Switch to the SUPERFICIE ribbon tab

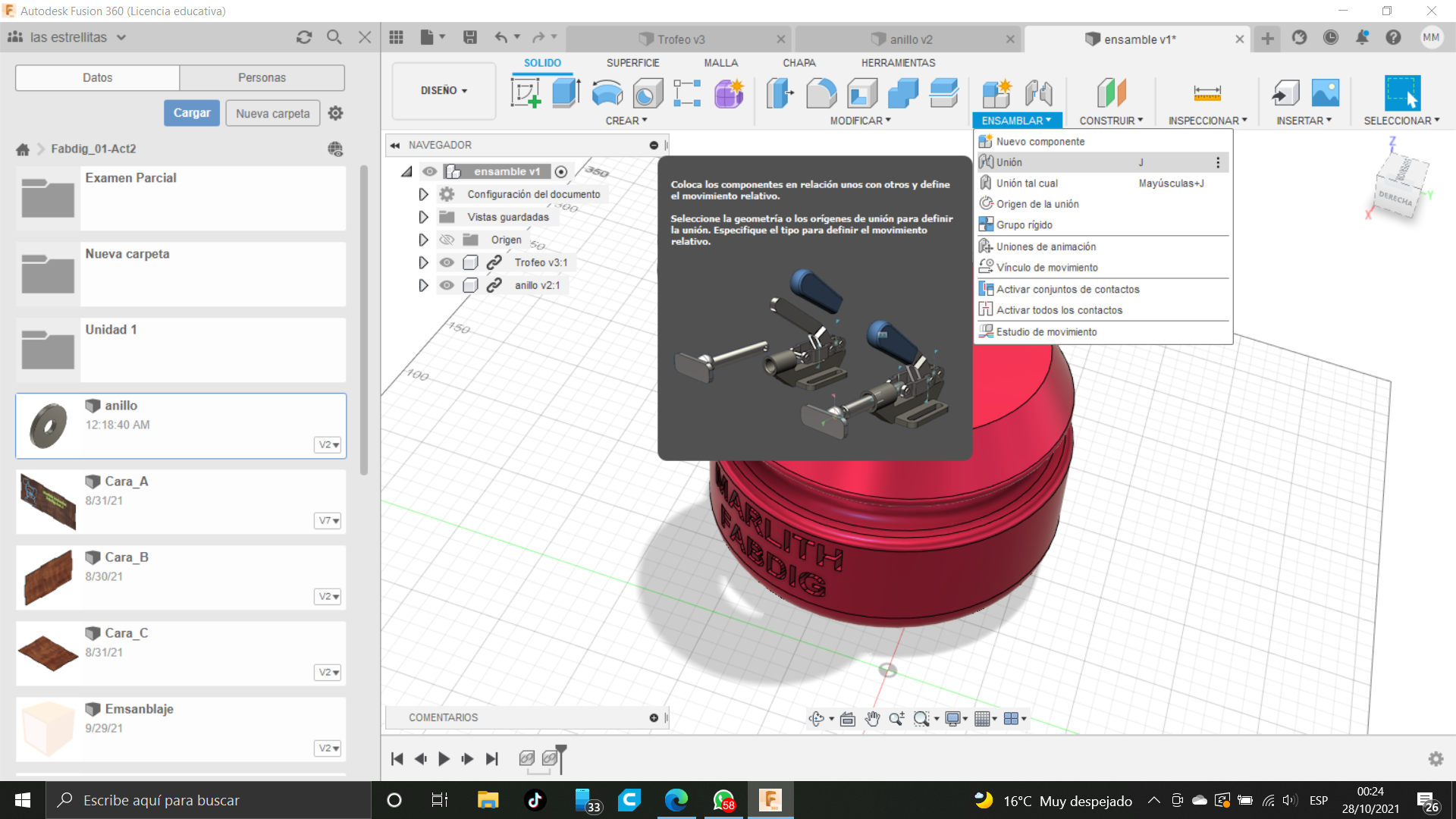(x=632, y=63)
